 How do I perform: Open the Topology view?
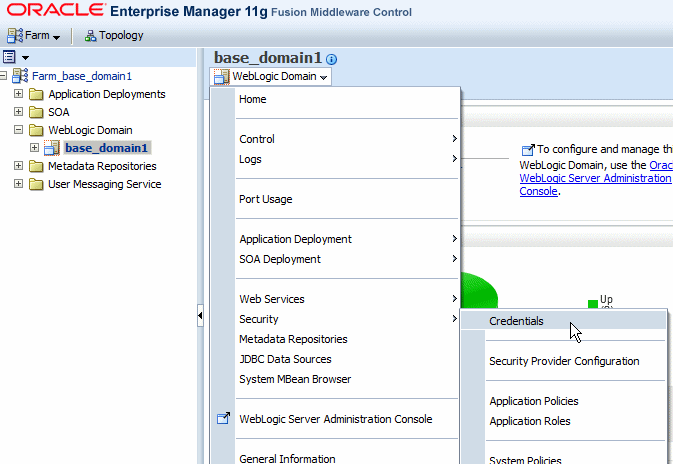click(x=114, y=36)
